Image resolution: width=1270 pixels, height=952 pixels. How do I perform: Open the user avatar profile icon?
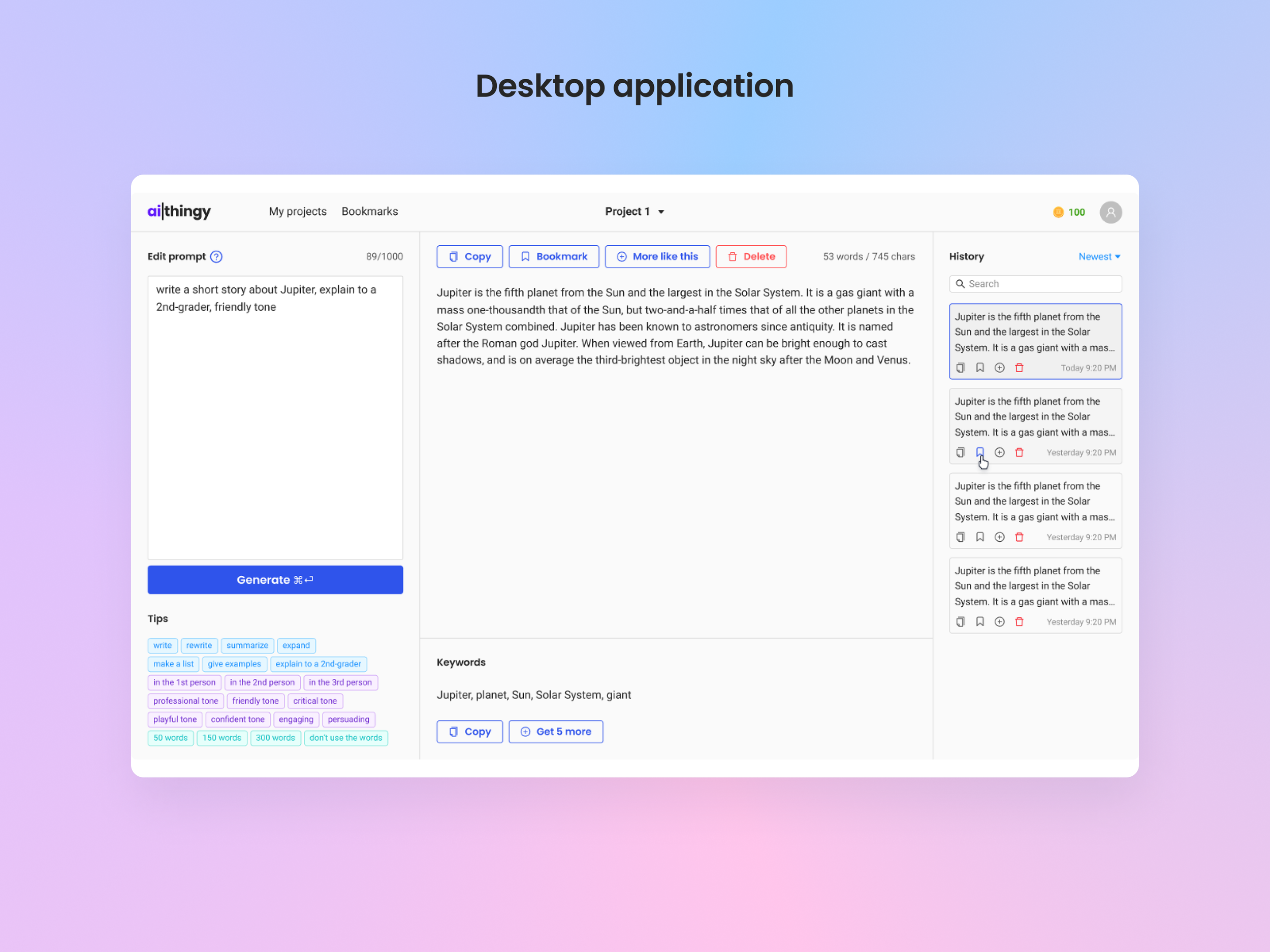1110,212
